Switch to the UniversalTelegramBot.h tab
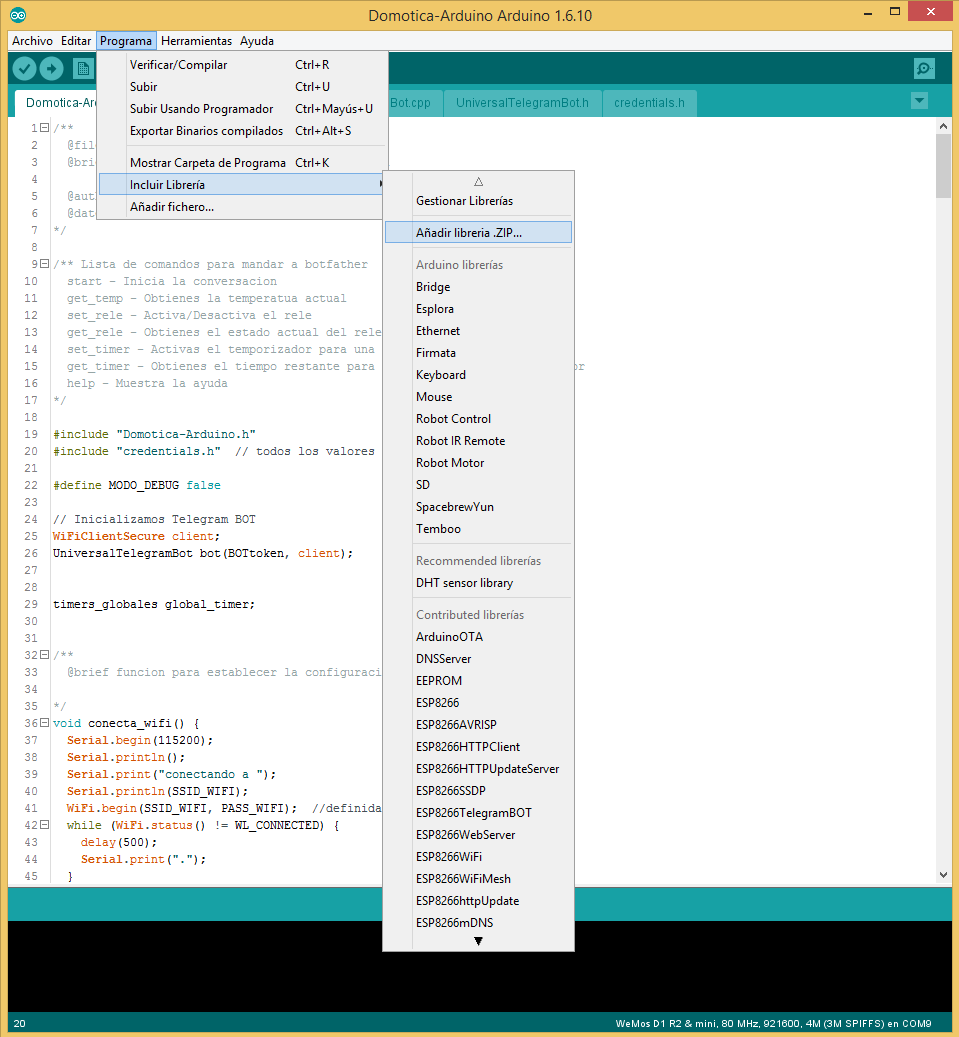 pyautogui.click(x=522, y=103)
